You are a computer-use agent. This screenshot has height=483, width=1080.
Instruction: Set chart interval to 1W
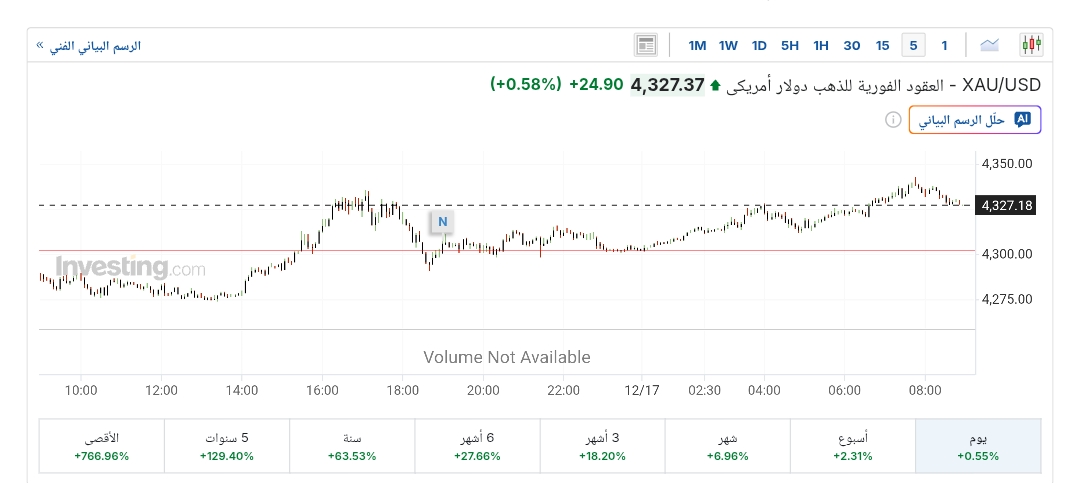click(x=728, y=45)
